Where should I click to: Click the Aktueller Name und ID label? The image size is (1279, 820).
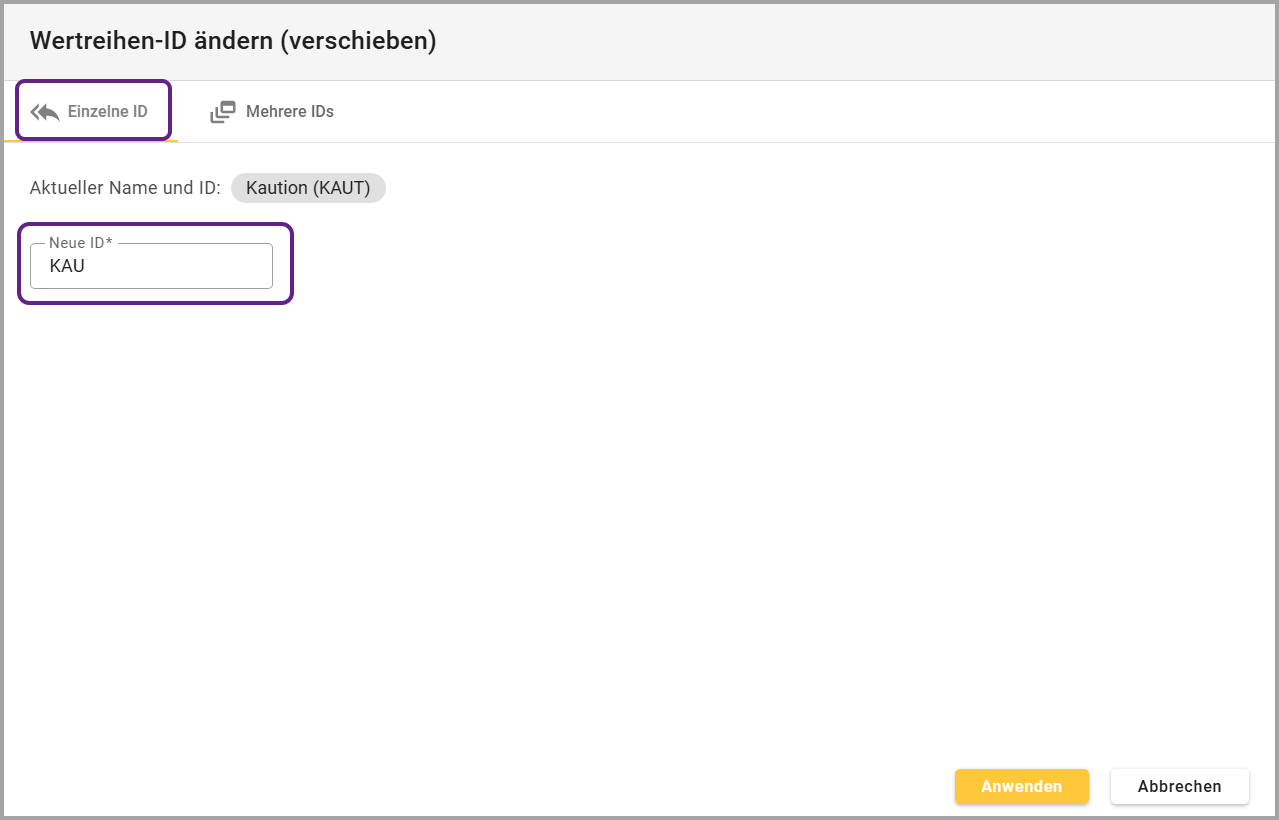(x=125, y=188)
